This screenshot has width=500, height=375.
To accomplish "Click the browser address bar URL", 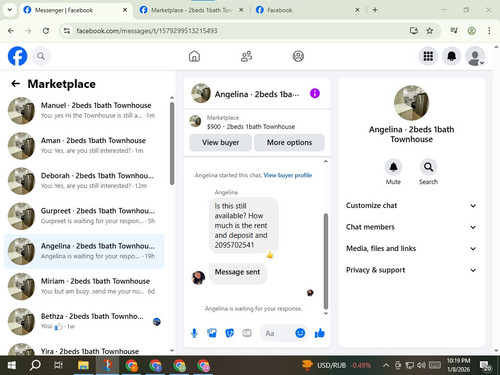I will [147, 31].
